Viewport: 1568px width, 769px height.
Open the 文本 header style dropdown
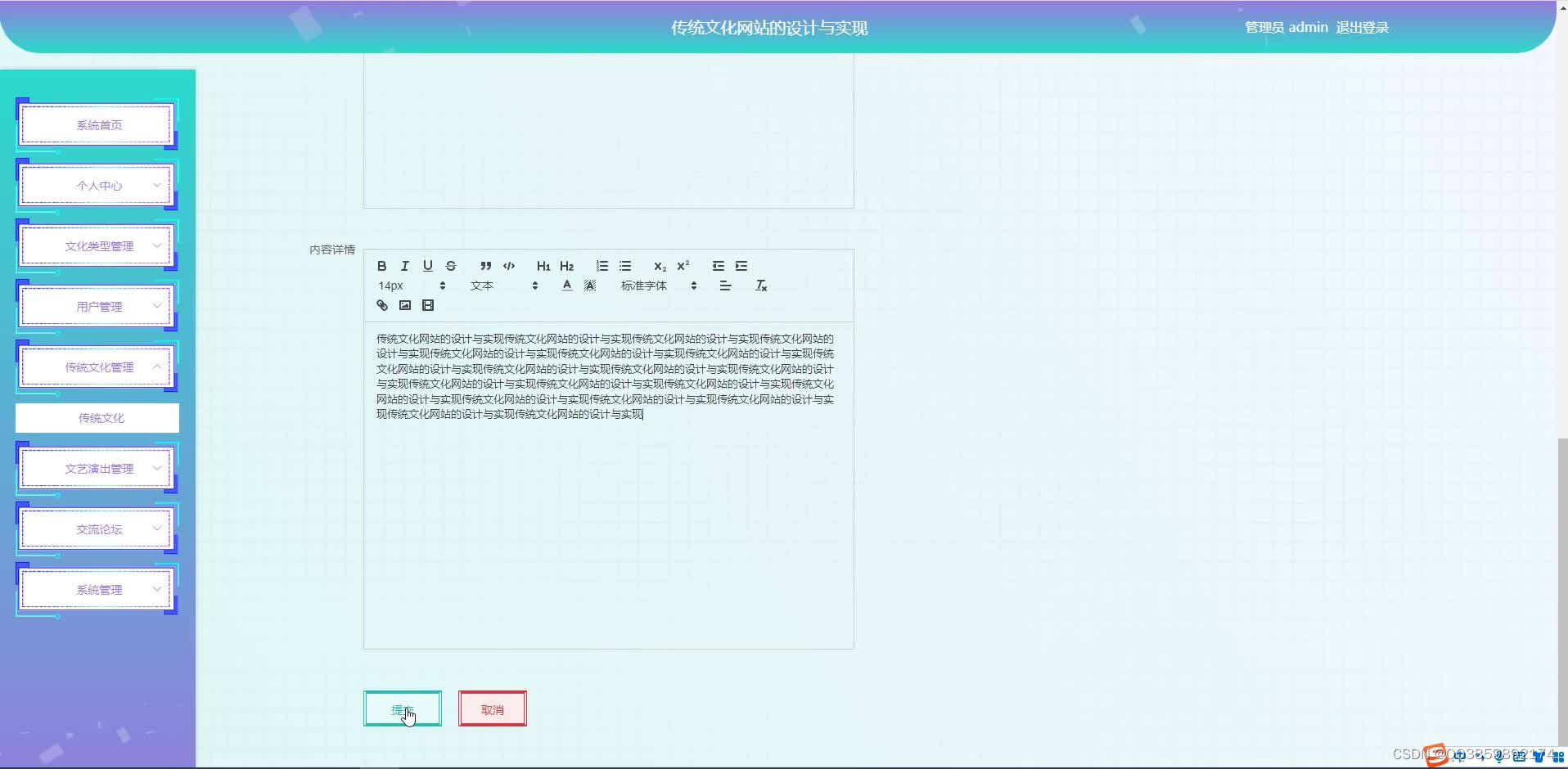(x=504, y=286)
